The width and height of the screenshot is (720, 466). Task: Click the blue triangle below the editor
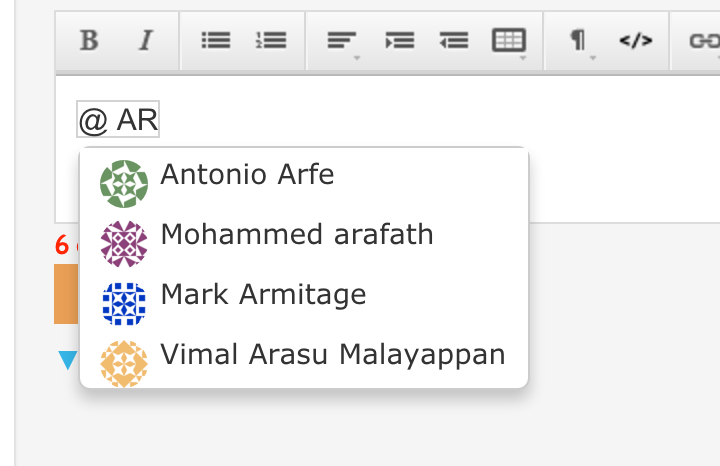pos(67,359)
